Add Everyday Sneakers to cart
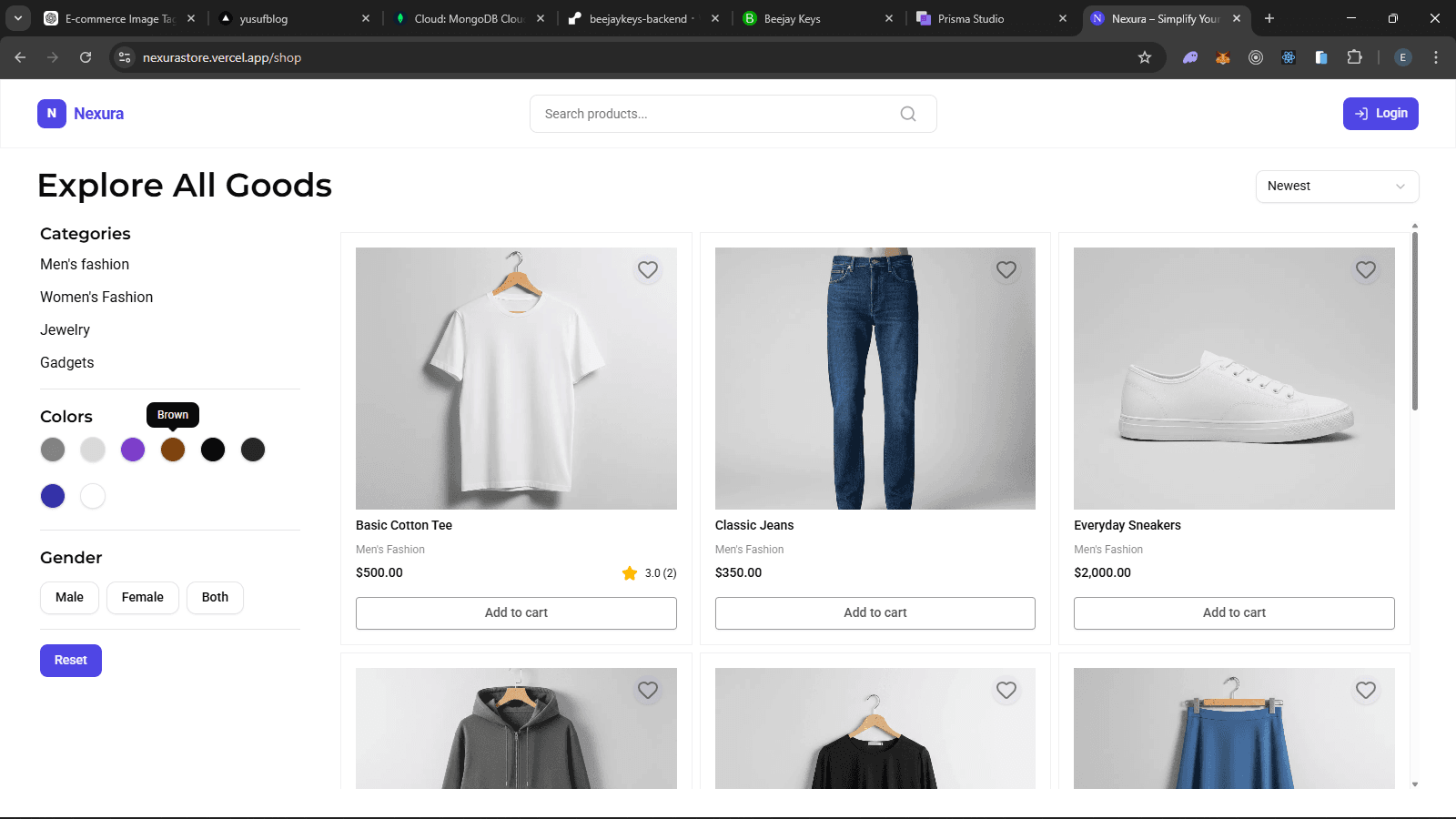 (1234, 613)
